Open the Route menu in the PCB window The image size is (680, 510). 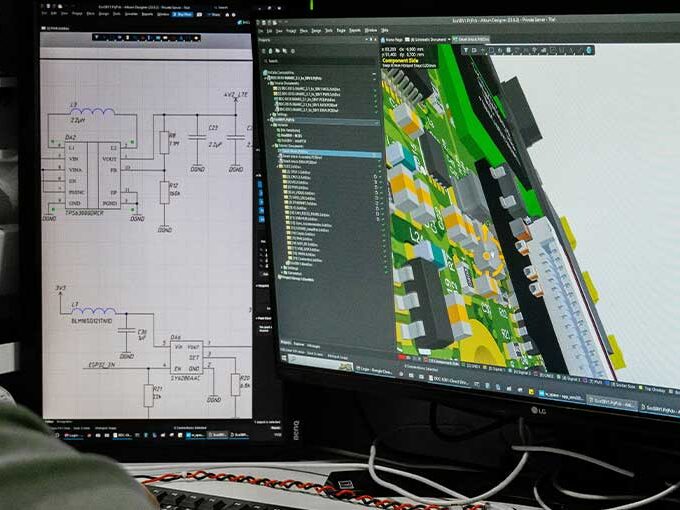tap(341, 31)
